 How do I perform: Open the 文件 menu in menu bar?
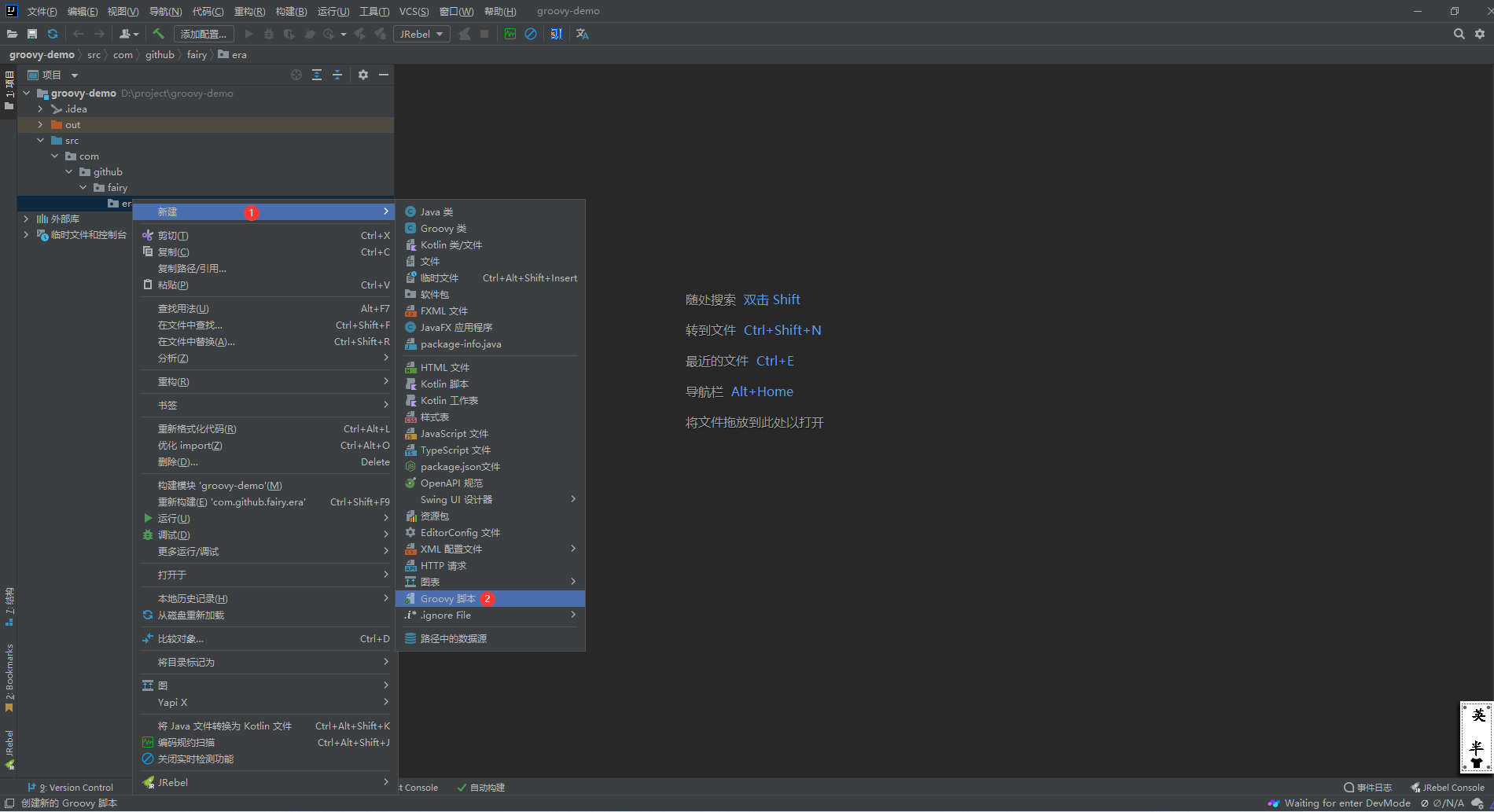[42, 11]
